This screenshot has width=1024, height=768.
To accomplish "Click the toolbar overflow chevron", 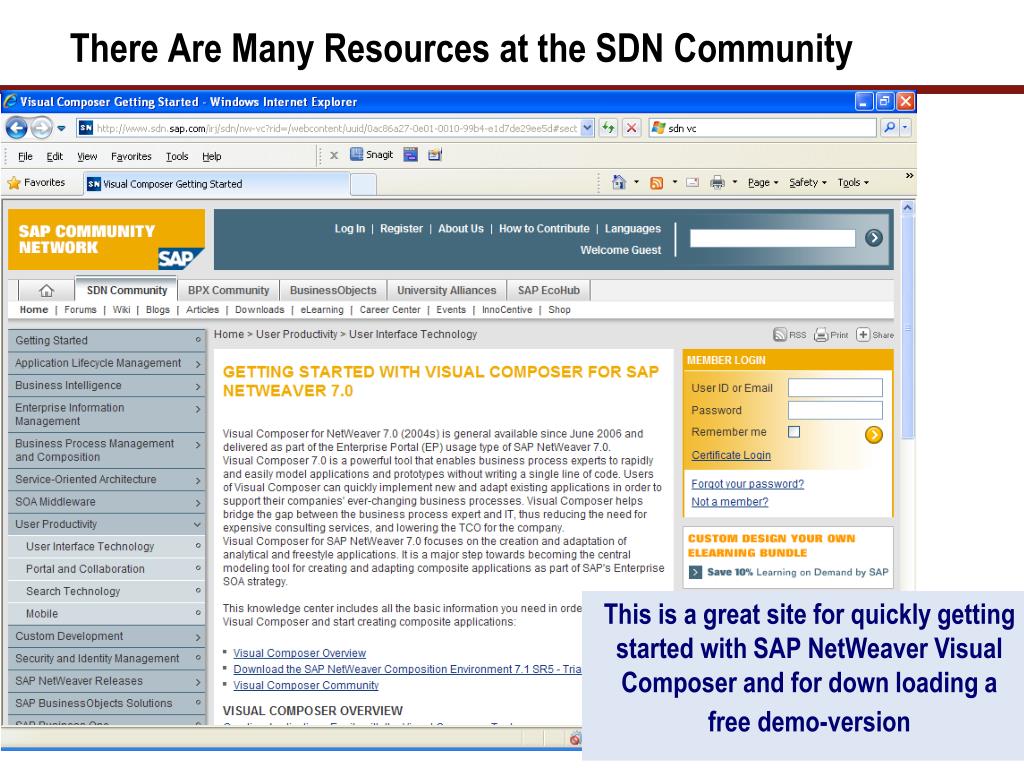I will click(x=909, y=176).
